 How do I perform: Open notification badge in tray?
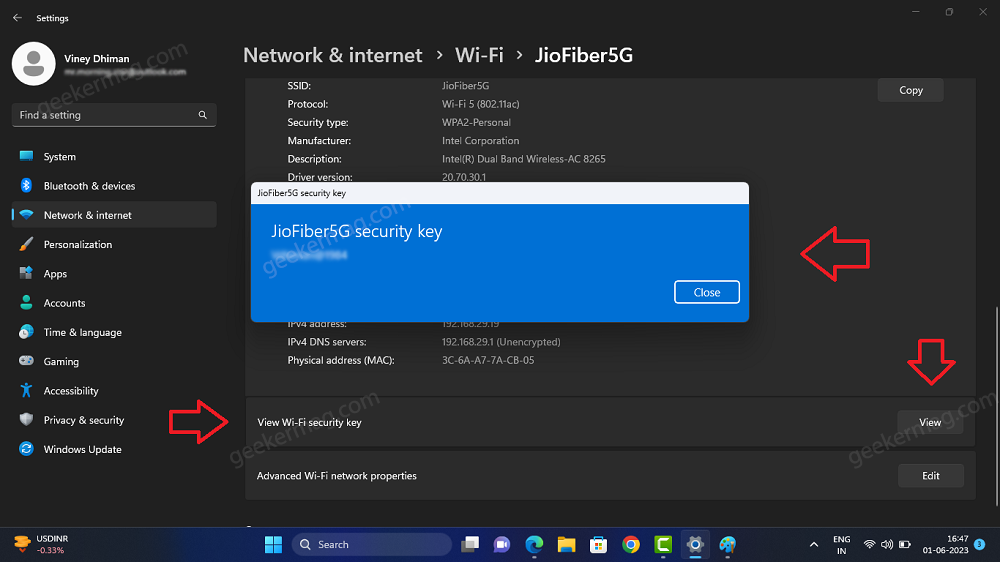980,544
